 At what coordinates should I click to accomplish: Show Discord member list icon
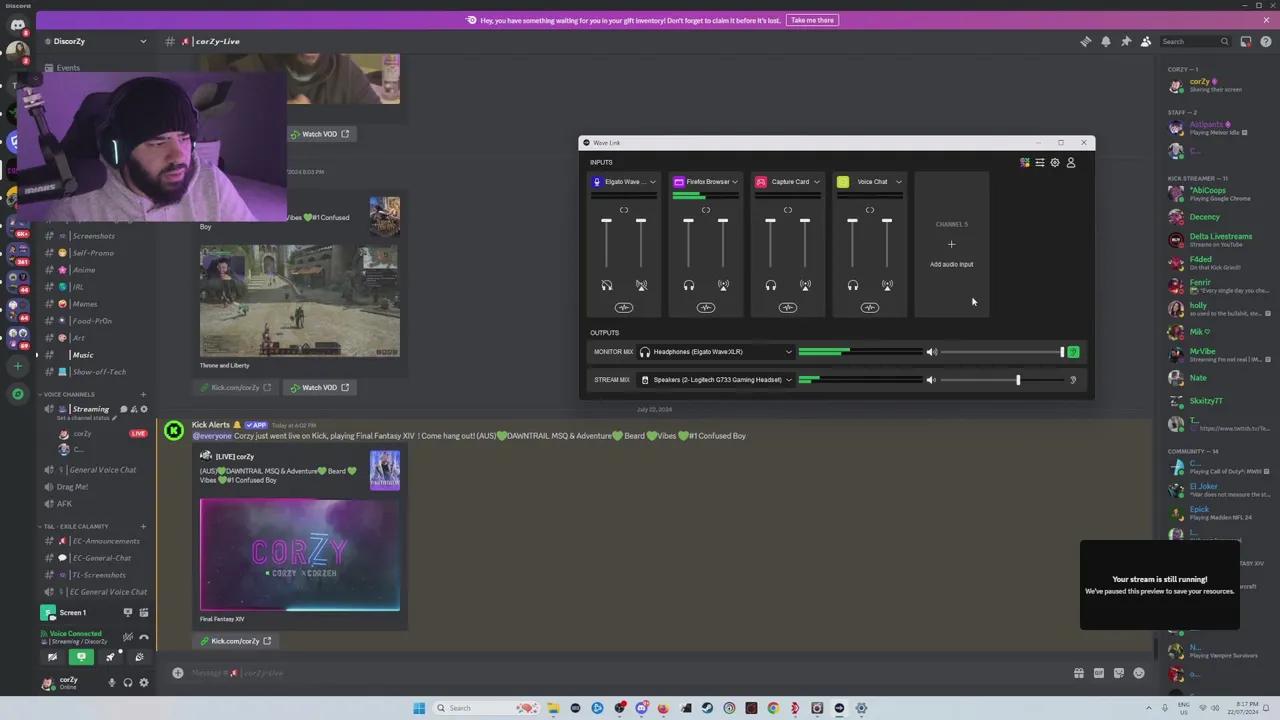[1146, 41]
